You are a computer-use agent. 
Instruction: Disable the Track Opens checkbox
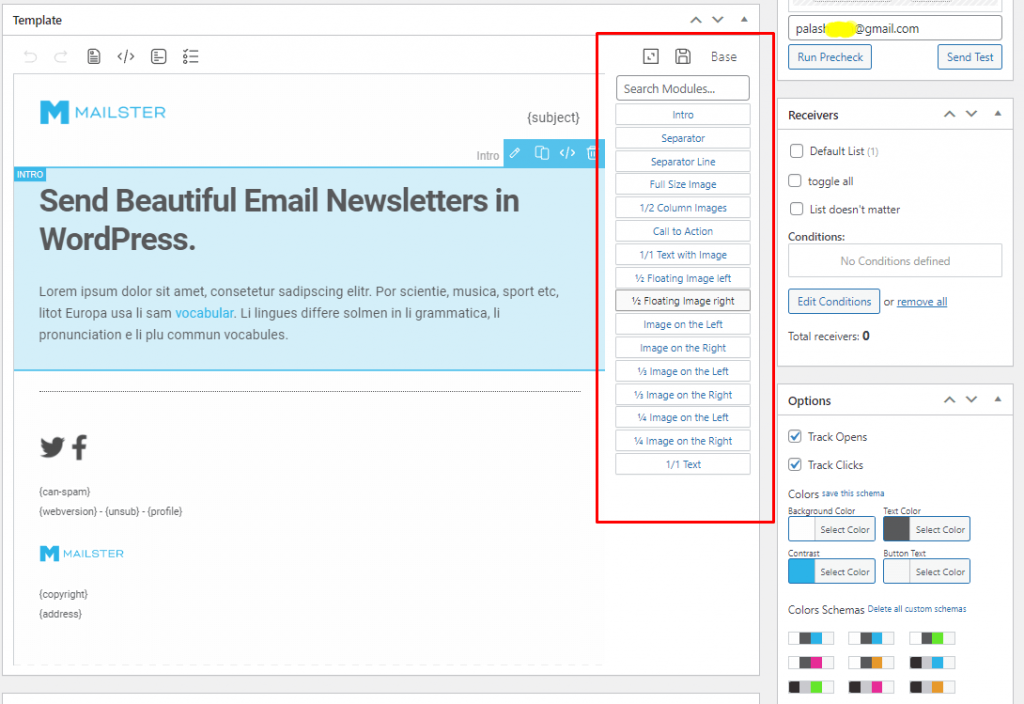click(794, 436)
